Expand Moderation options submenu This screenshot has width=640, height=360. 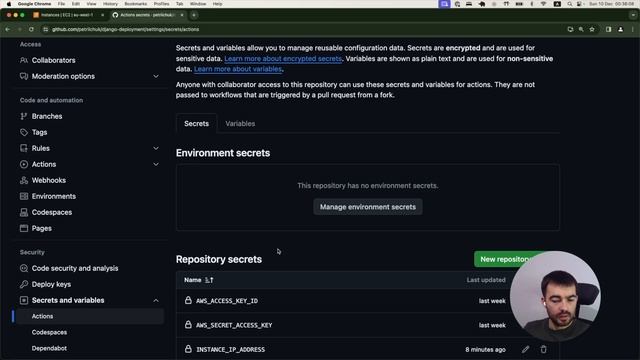[156, 76]
